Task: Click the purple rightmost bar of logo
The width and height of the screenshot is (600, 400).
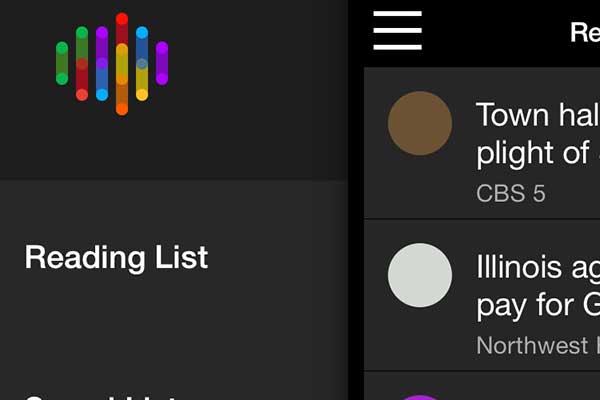Action: point(162,63)
